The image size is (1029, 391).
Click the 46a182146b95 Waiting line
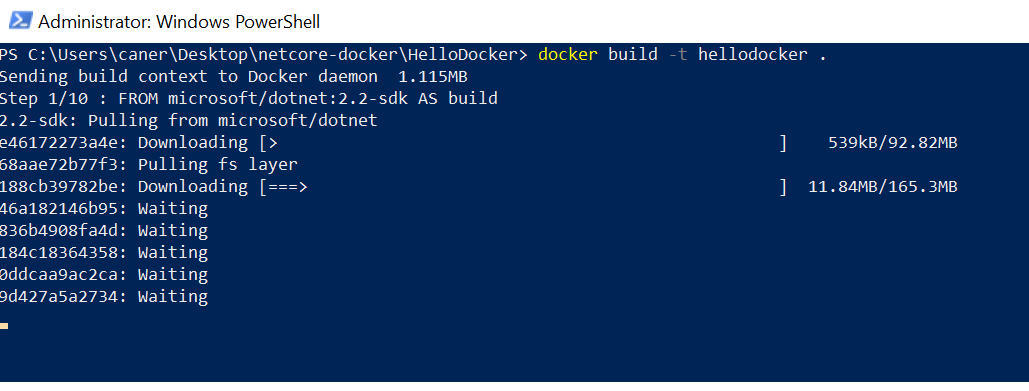tap(104, 209)
